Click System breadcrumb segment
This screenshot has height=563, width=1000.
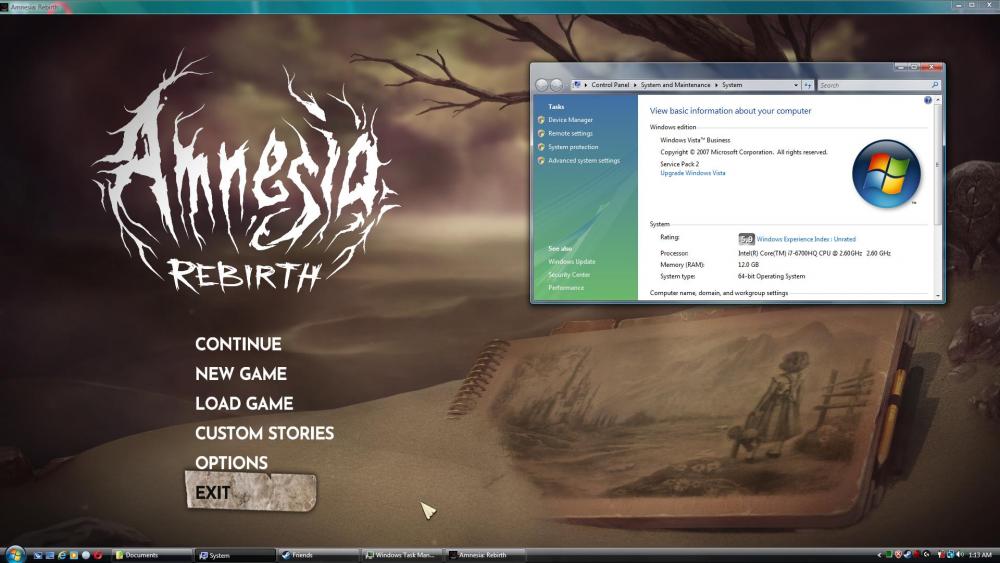point(732,85)
